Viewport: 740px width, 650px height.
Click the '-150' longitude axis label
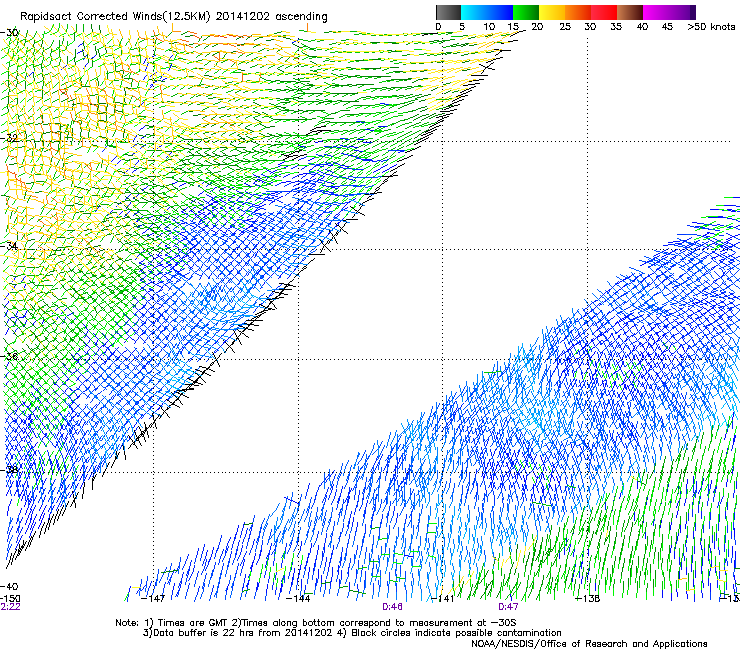coord(10,598)
